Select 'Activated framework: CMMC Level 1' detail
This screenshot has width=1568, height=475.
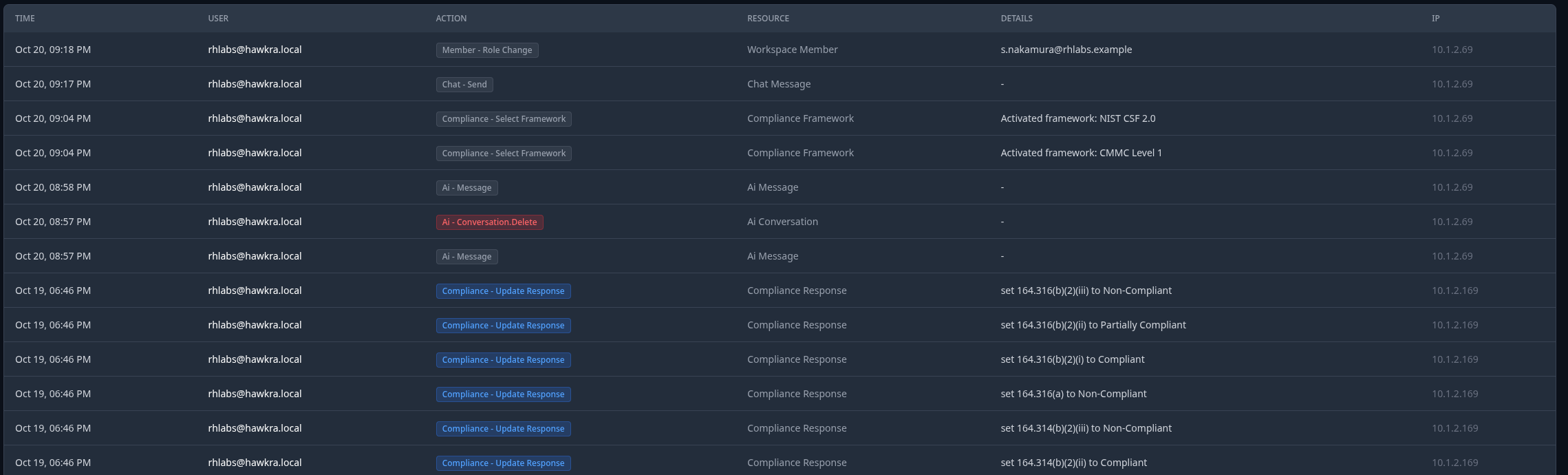pos(1081,153)
